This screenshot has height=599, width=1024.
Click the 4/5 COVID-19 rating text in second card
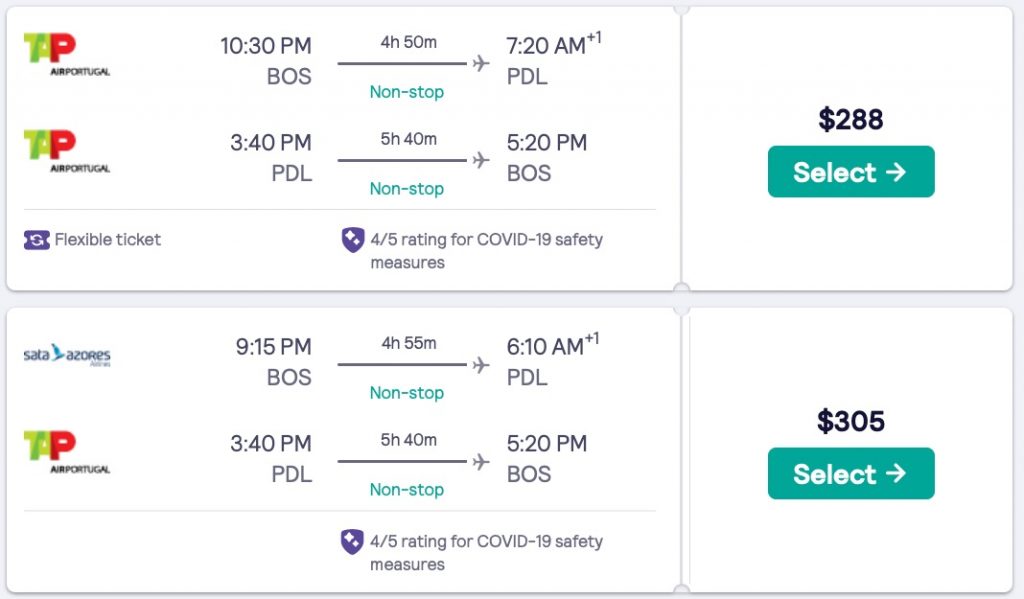tap(486, 553)
